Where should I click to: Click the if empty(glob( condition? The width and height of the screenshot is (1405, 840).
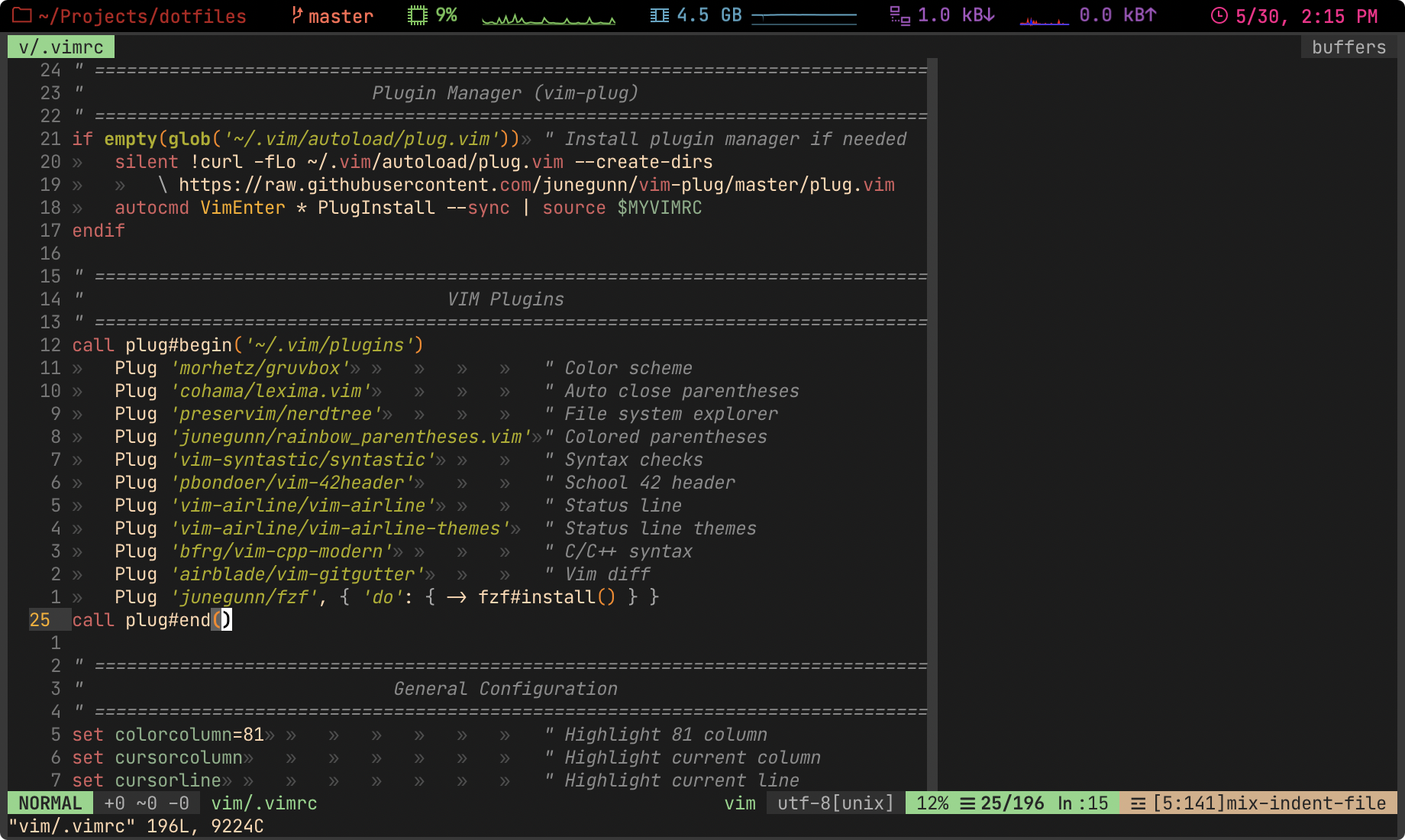point(146,139)
